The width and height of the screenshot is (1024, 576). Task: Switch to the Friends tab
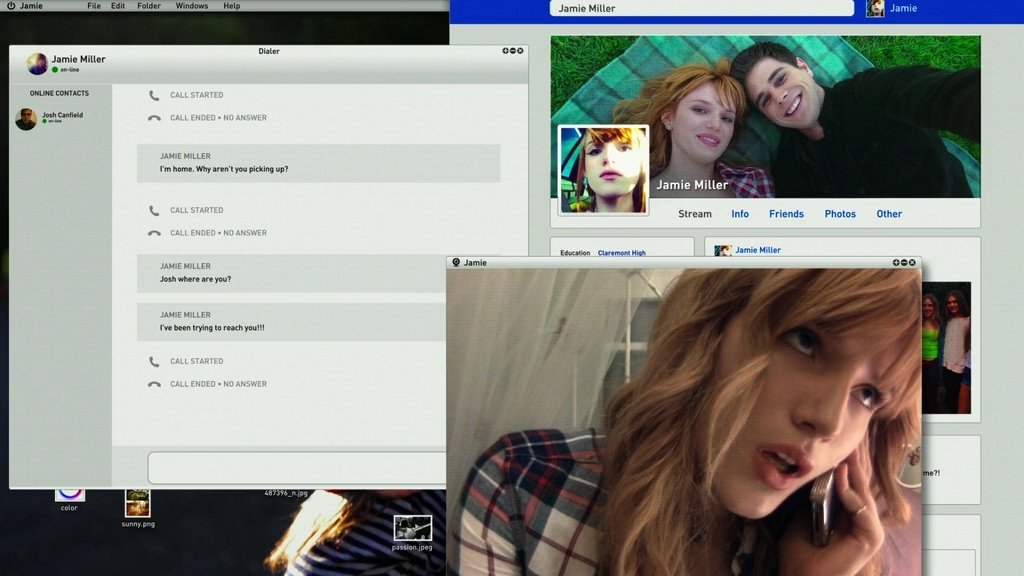tap(786, 214)
